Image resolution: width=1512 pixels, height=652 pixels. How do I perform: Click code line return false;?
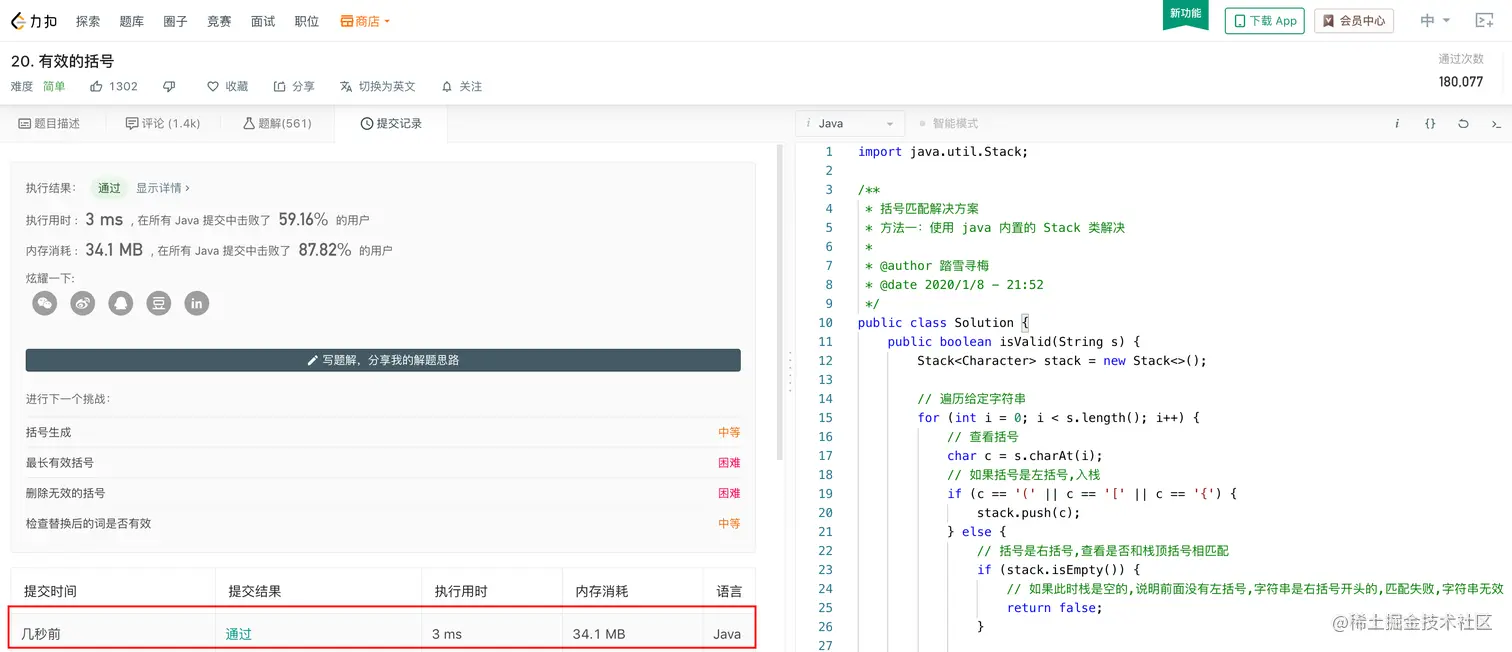[x=1054, y=608]
